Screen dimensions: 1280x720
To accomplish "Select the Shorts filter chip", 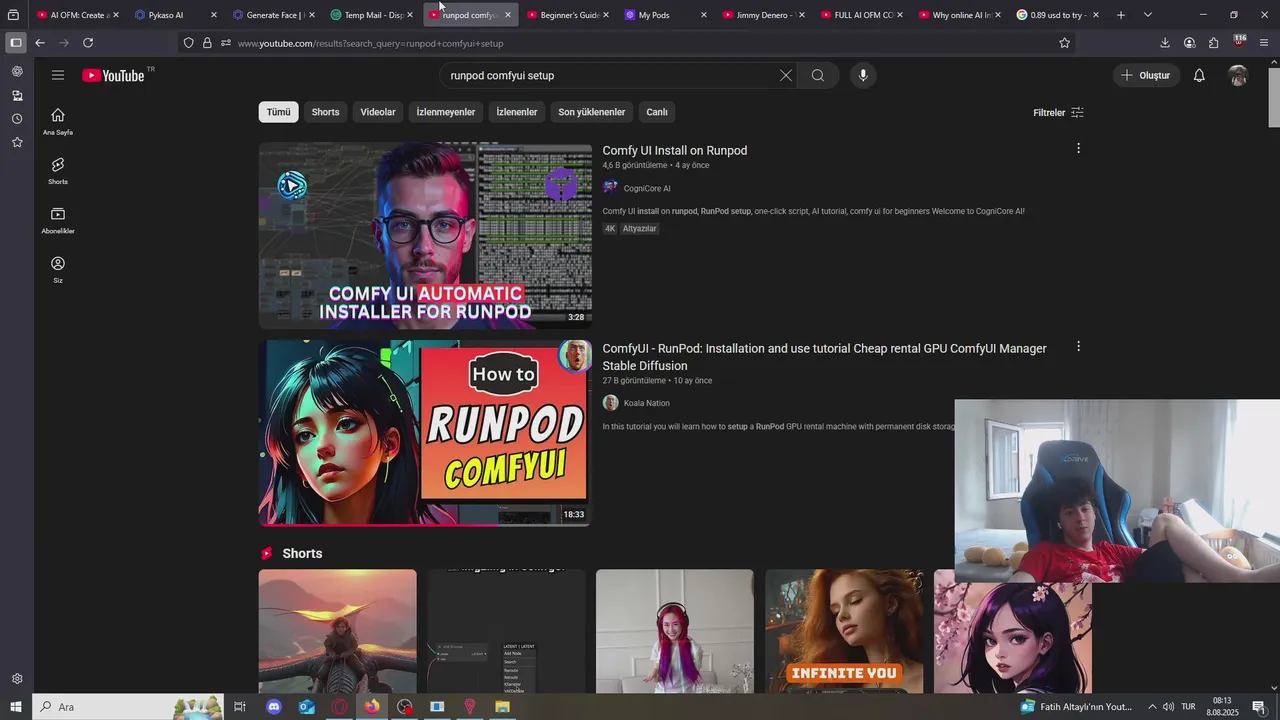I will pos(325,112).
